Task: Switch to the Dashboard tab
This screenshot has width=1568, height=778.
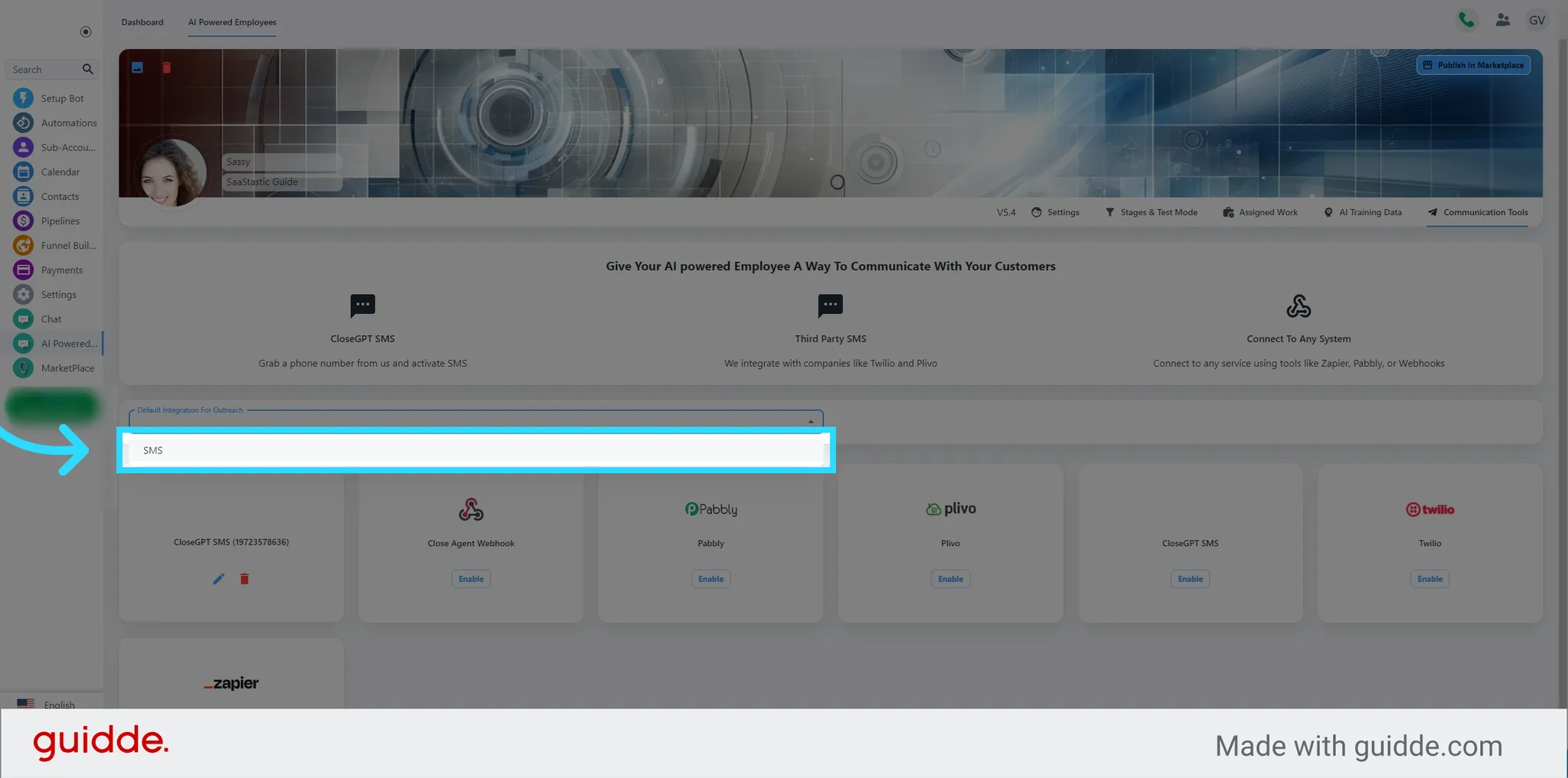Action: coord(142,22)
